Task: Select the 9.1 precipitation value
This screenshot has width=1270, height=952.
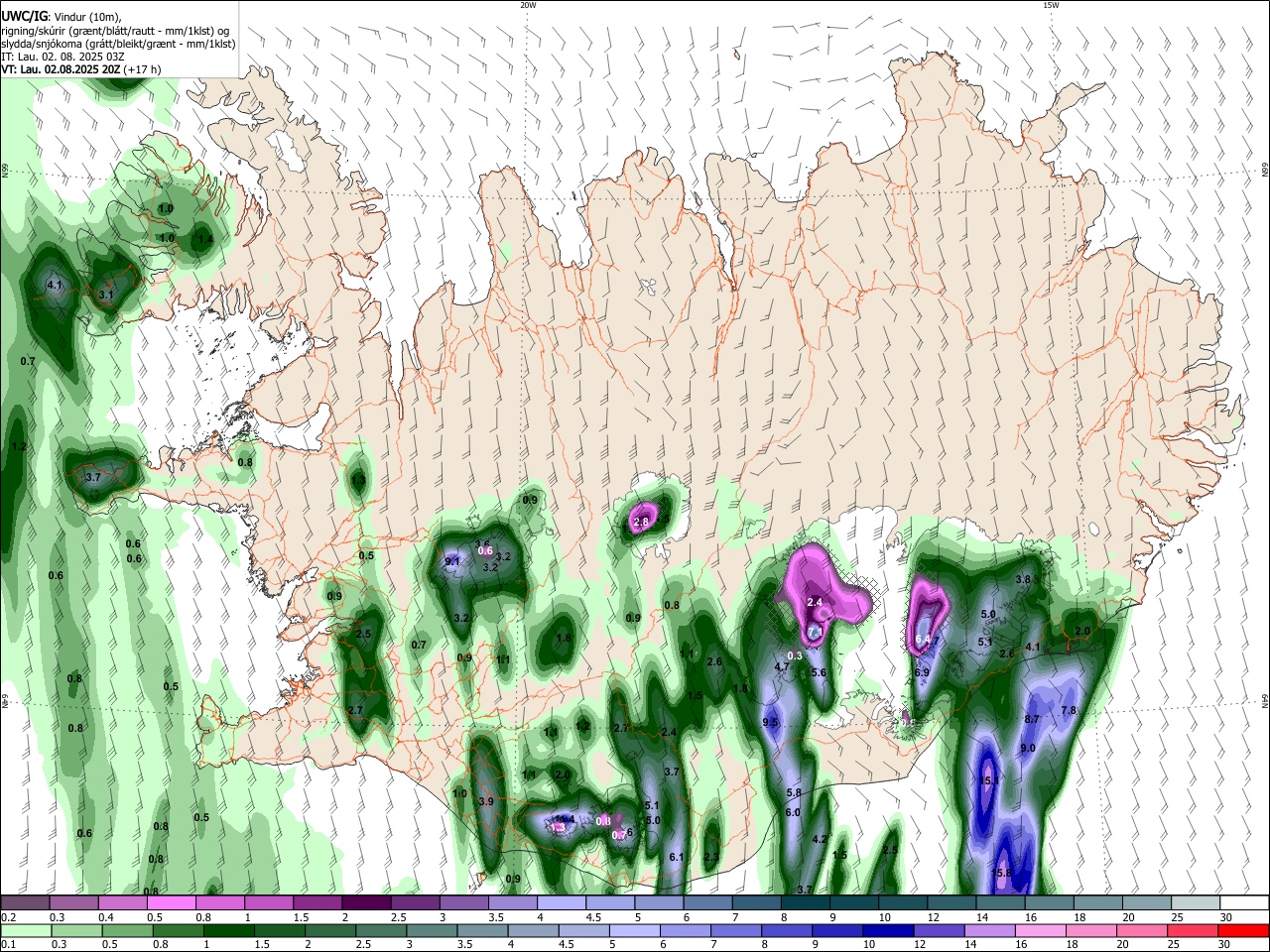Action: pos(452,561)
